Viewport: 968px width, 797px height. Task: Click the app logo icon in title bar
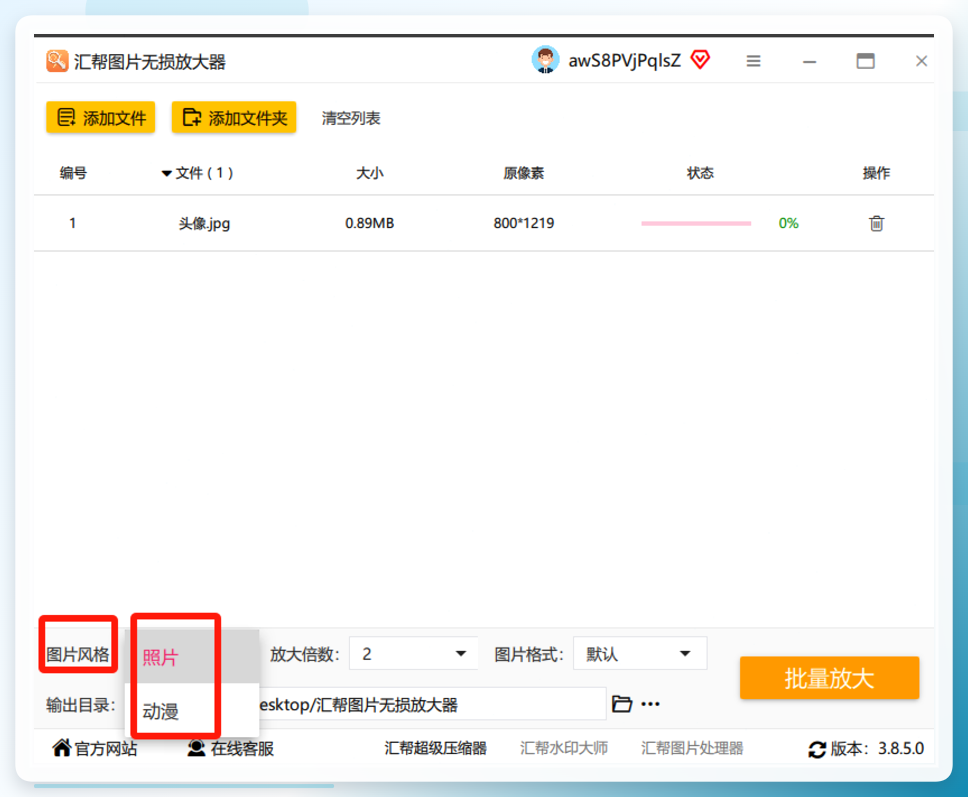click(57, 61)
